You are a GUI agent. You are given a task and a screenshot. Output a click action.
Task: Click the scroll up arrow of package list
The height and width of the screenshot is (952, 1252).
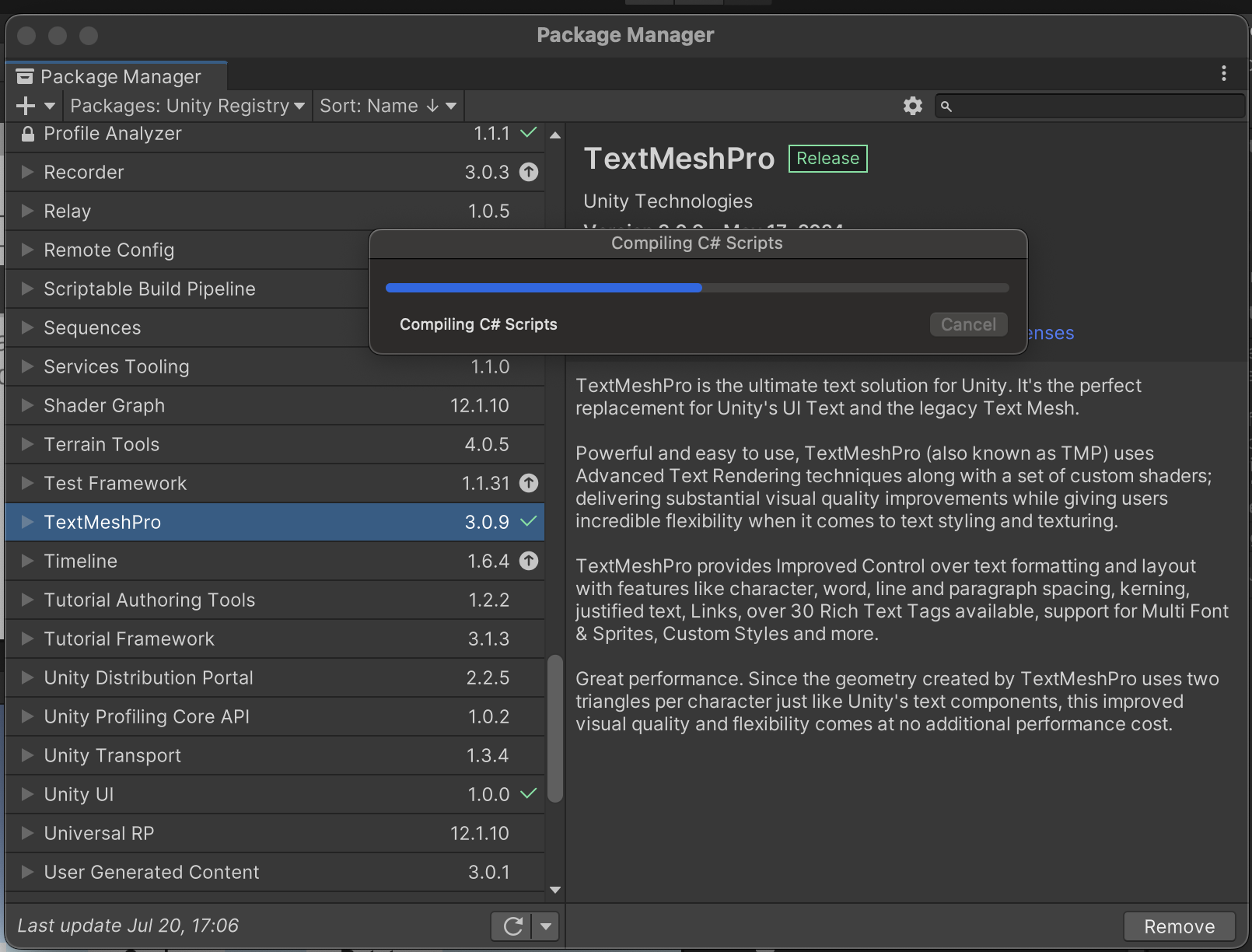click(x=555, y=135)
